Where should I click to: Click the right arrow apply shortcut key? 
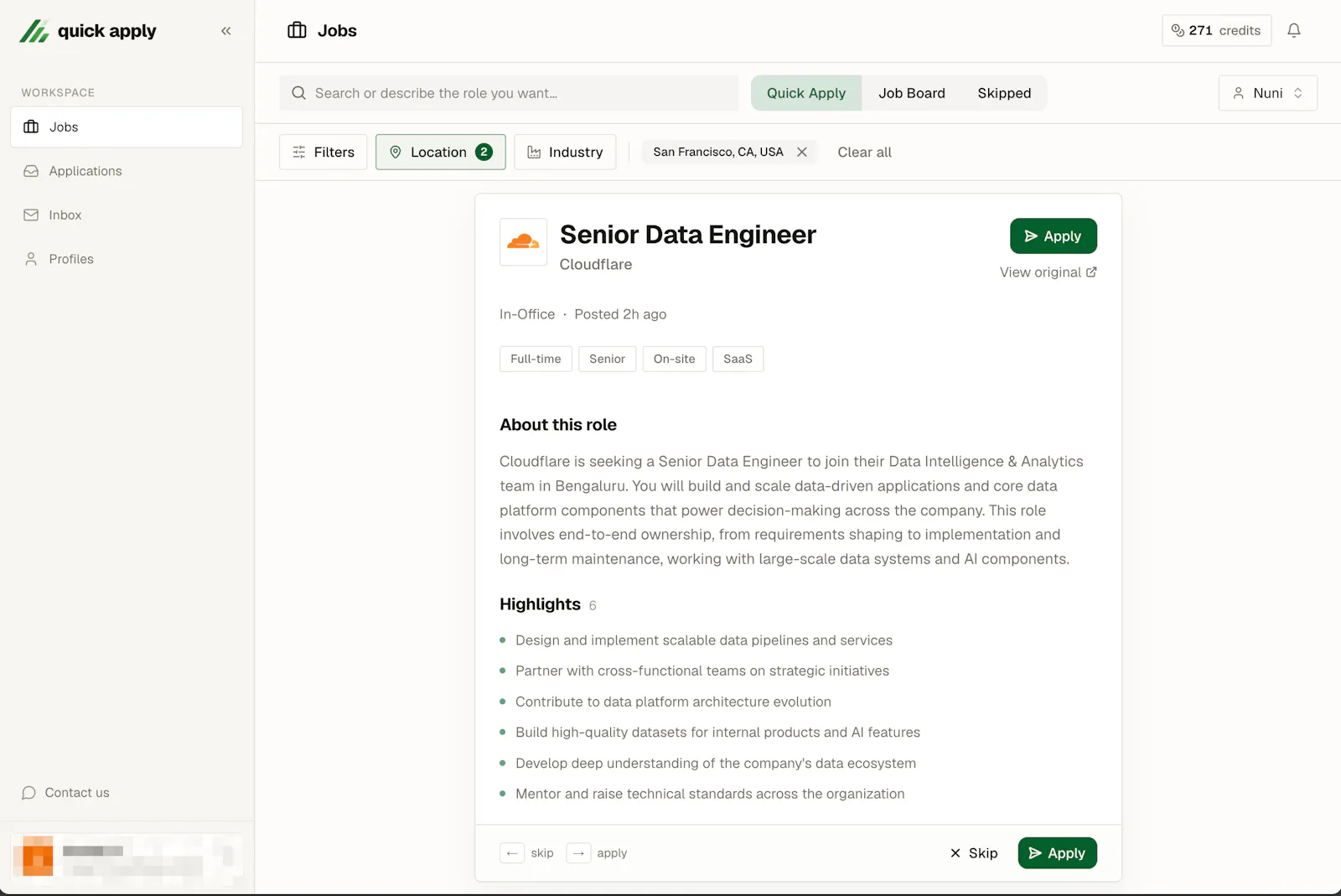[578, 853]
